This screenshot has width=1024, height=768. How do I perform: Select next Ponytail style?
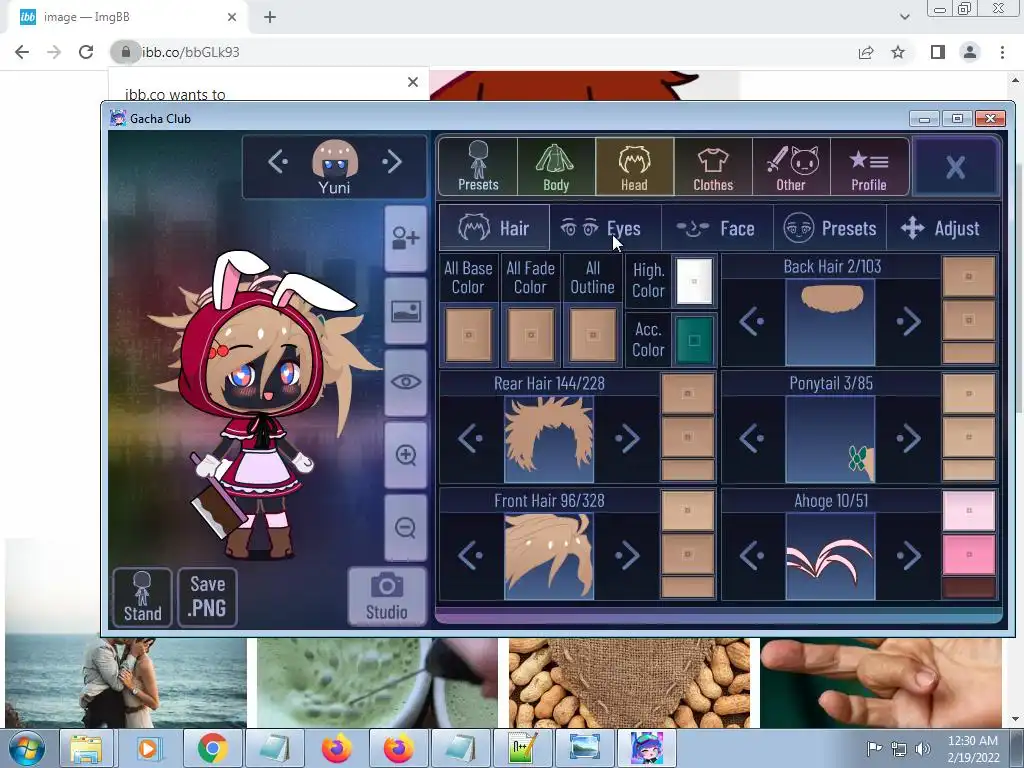pyautogui.click(x=908, y=439)
